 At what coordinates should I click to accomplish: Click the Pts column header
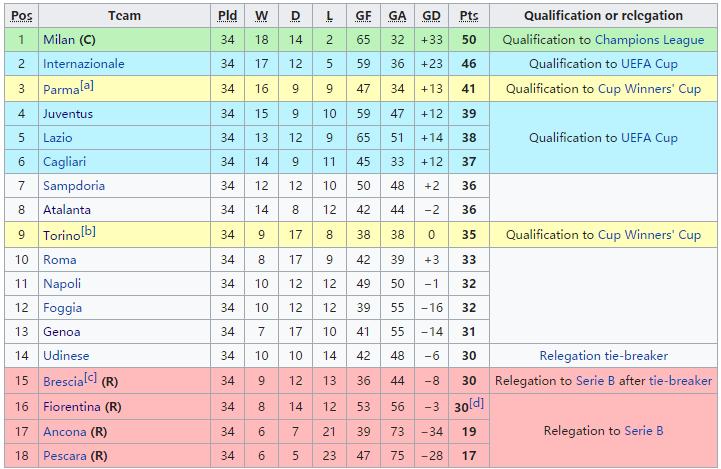pyautogui.click(x=469, y=16)
